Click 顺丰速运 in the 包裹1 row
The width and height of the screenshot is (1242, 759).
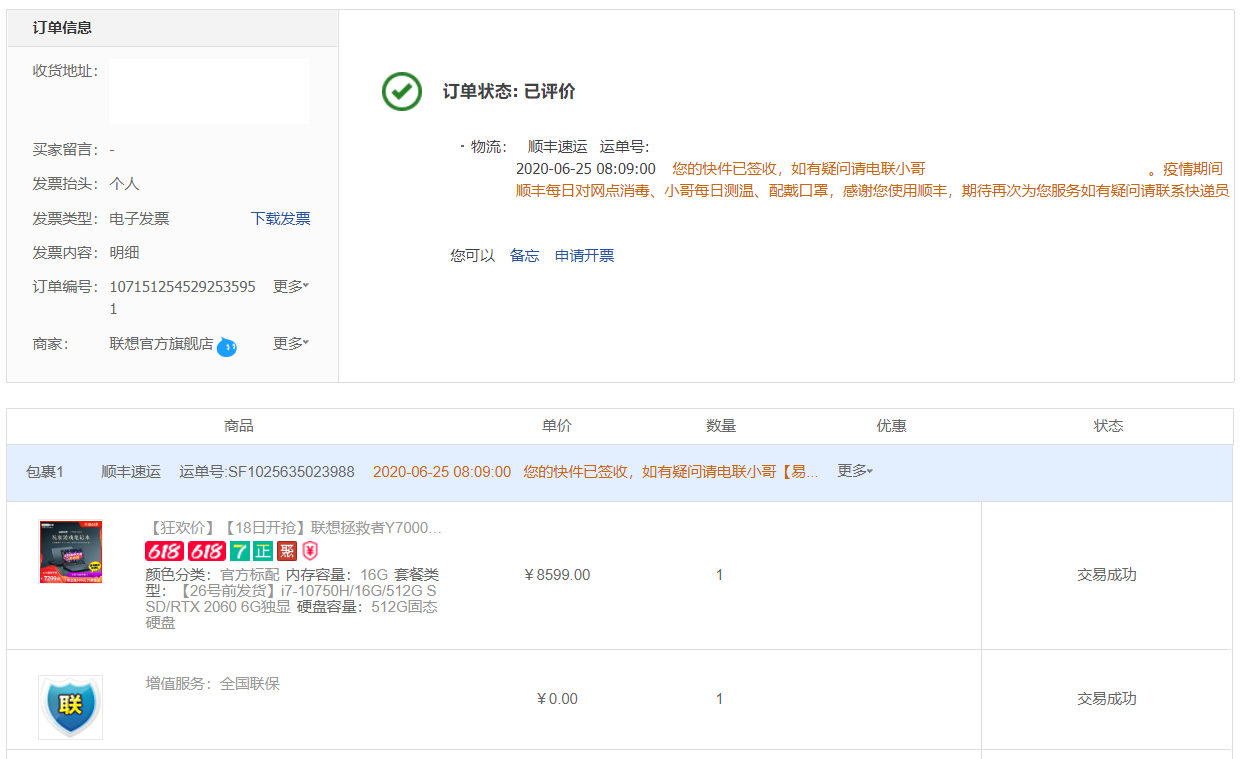pyautogui.click(x=131, y=471)
